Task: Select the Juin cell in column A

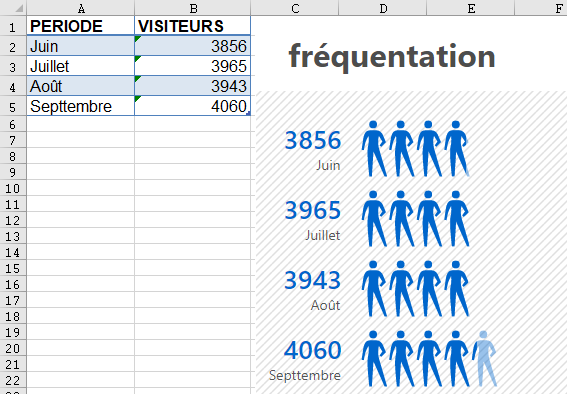Action: [80, 46]
